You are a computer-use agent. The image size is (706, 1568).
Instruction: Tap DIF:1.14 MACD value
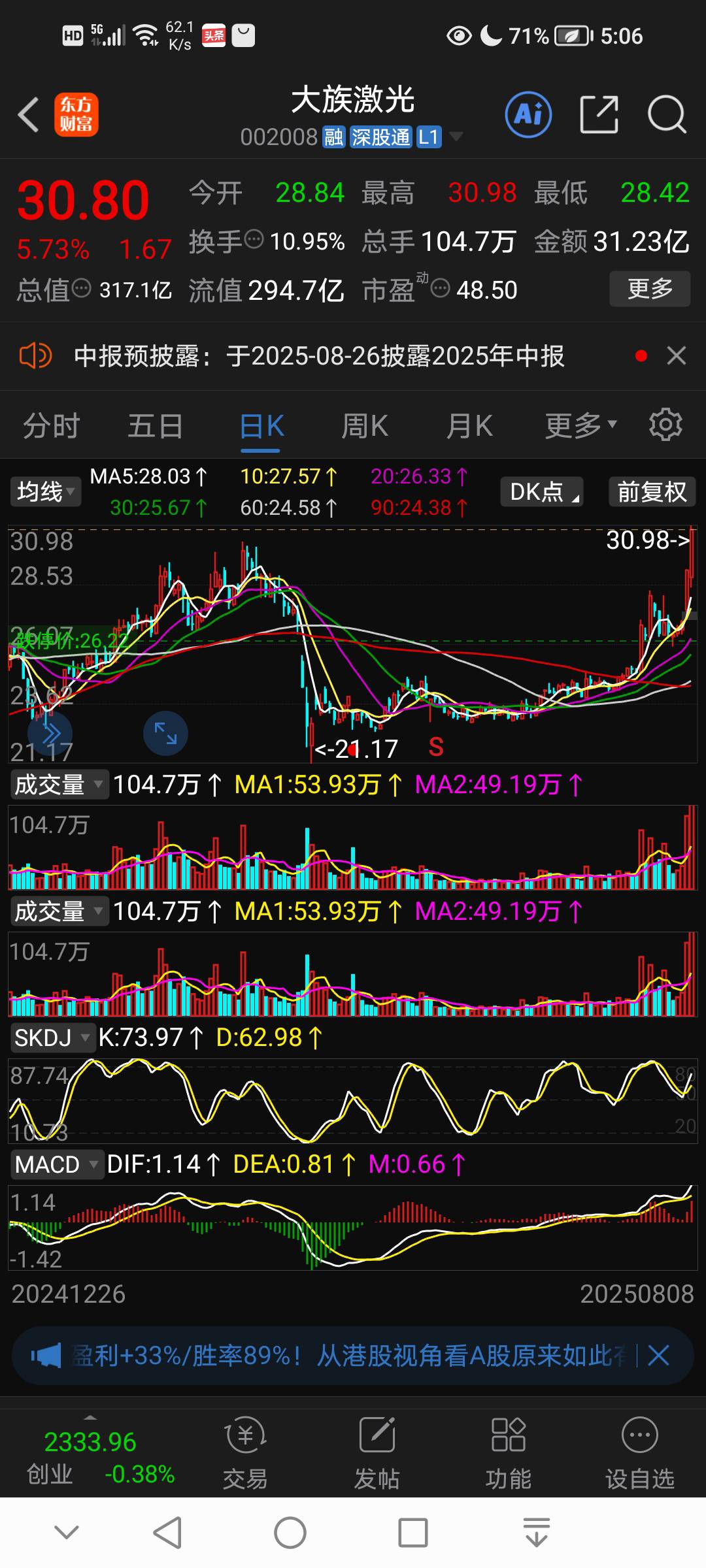163,1164
